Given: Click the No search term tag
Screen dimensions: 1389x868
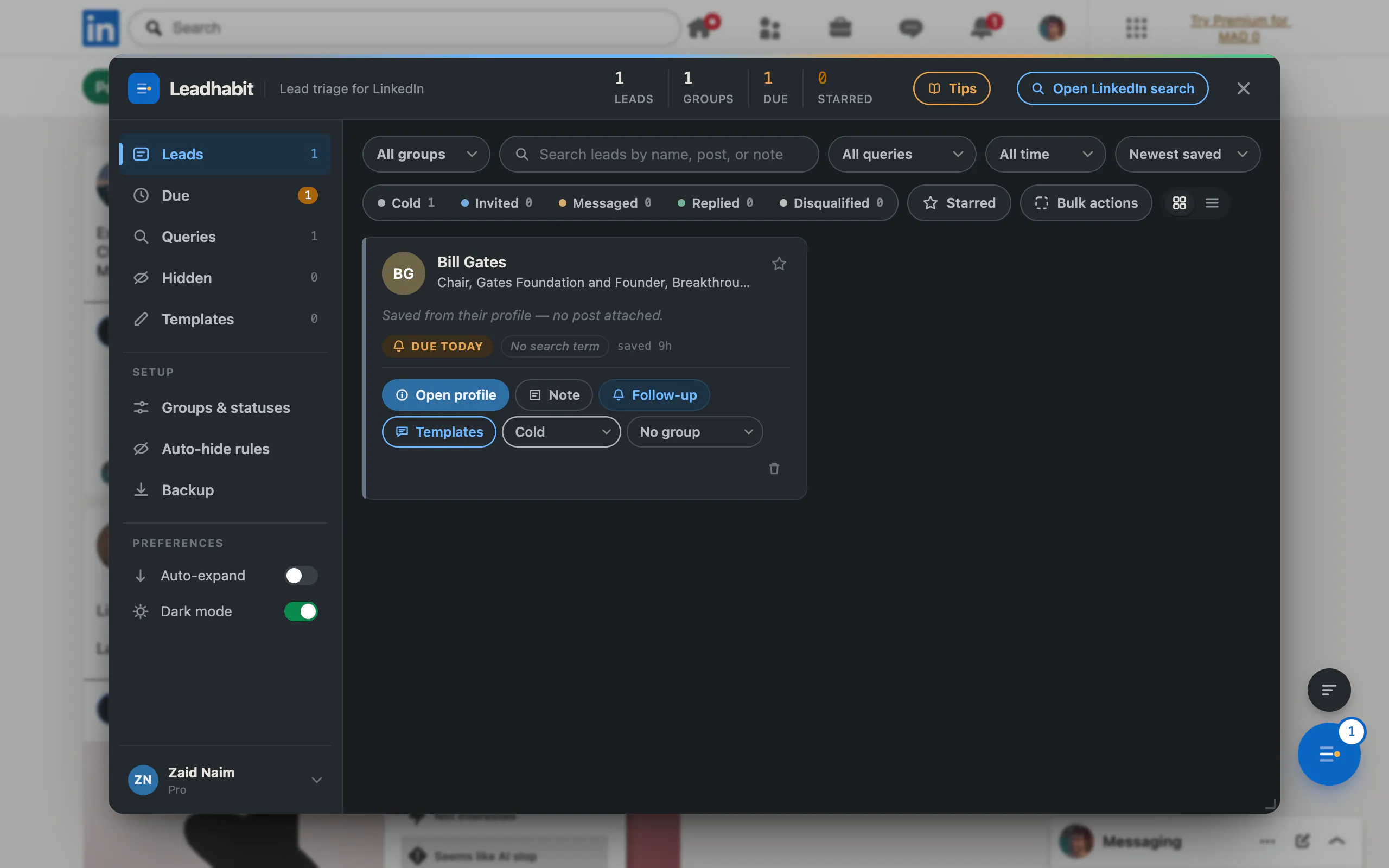Looking at the screenshot, I should (555, 346).
